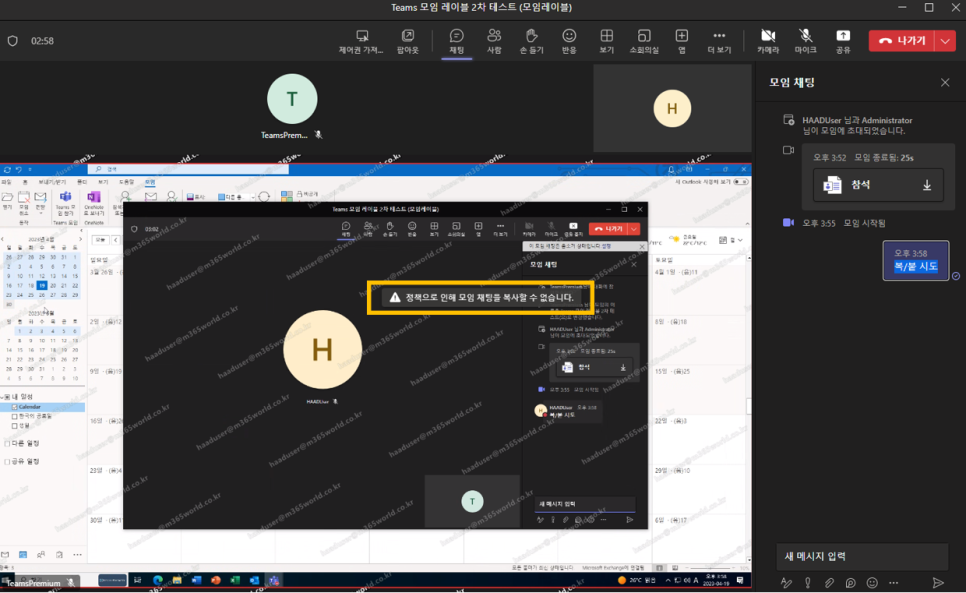Check the 공유 일정 group checkbox
Viewport: 966px width, 593px height.
pyautogui.click(x=7, y=461)
